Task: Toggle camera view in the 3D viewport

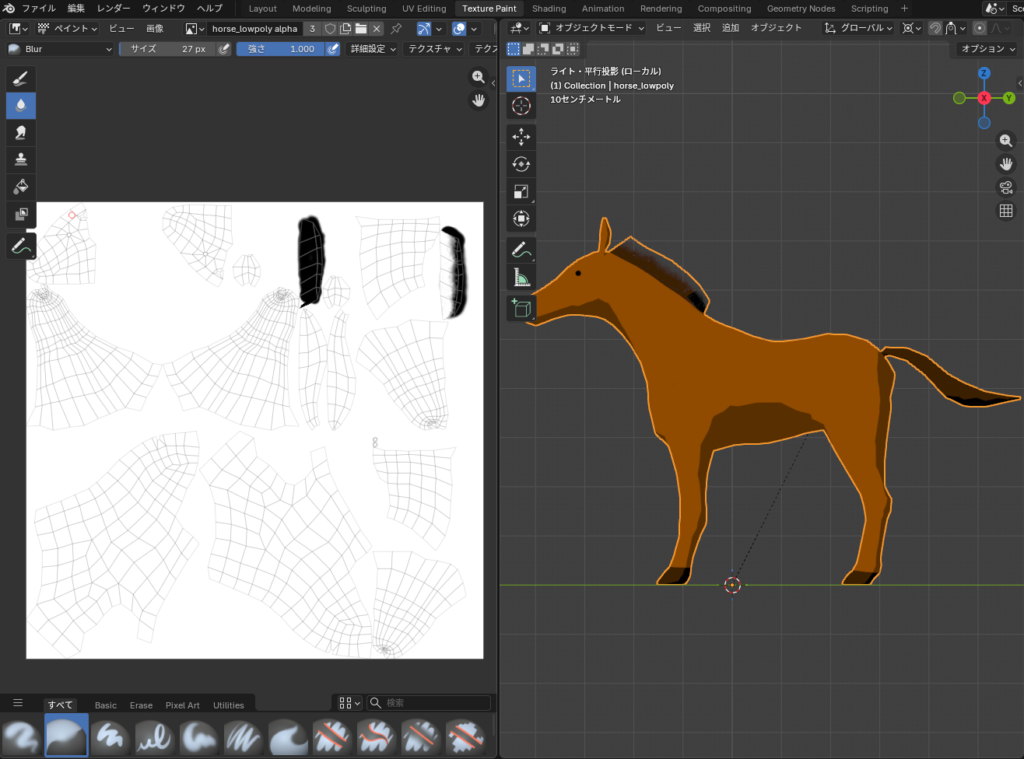Action: coord(1006,187)
